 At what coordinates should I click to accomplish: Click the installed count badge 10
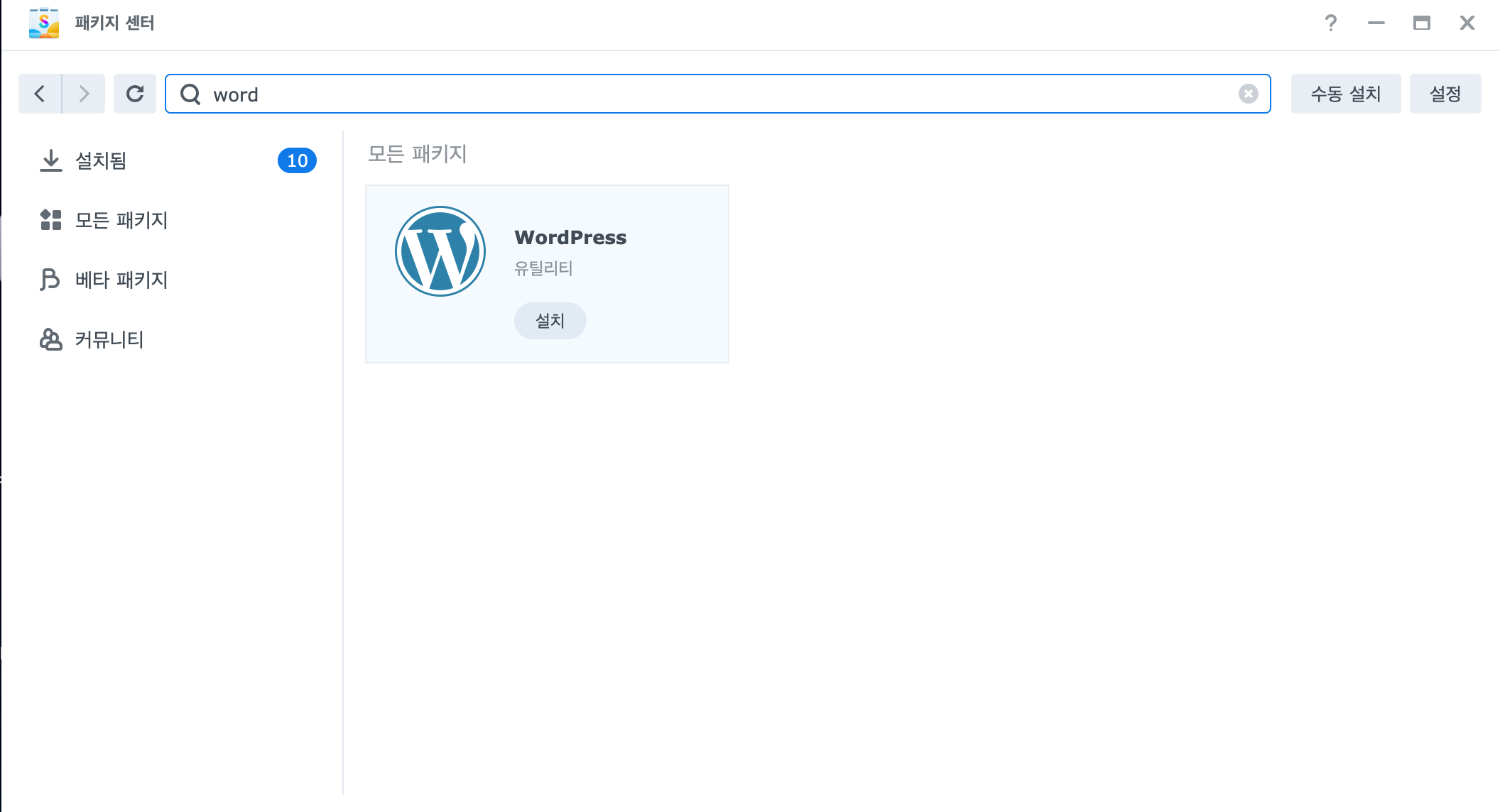click(297, 160)
